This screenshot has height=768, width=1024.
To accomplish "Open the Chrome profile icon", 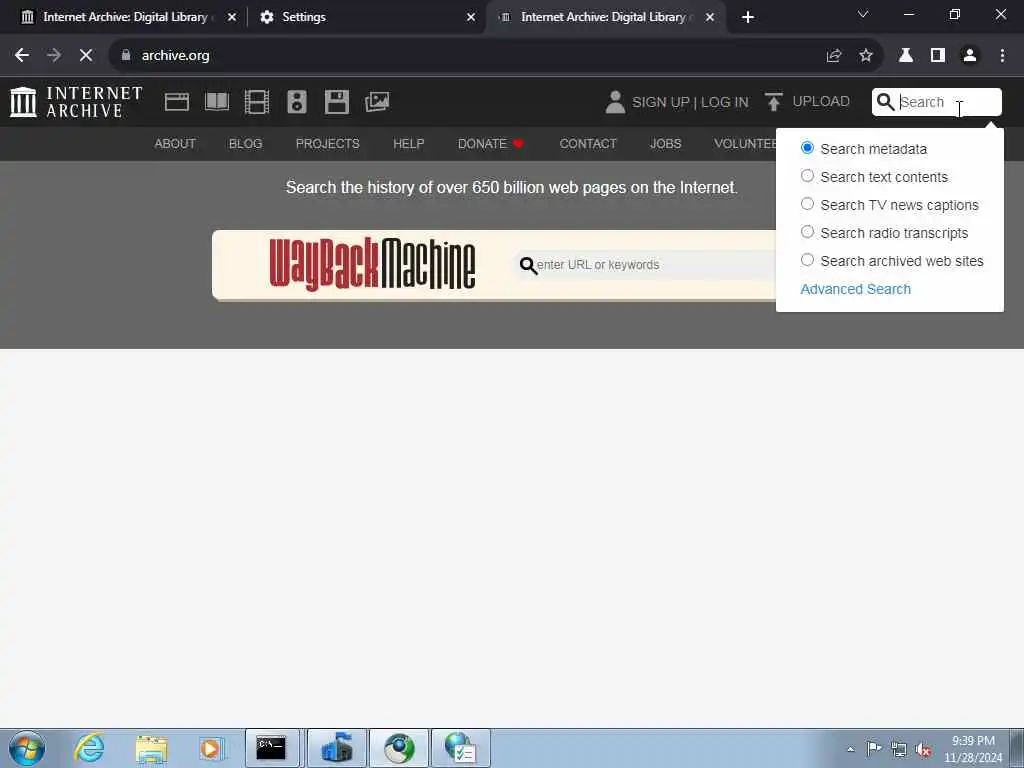I will [970, 56].
